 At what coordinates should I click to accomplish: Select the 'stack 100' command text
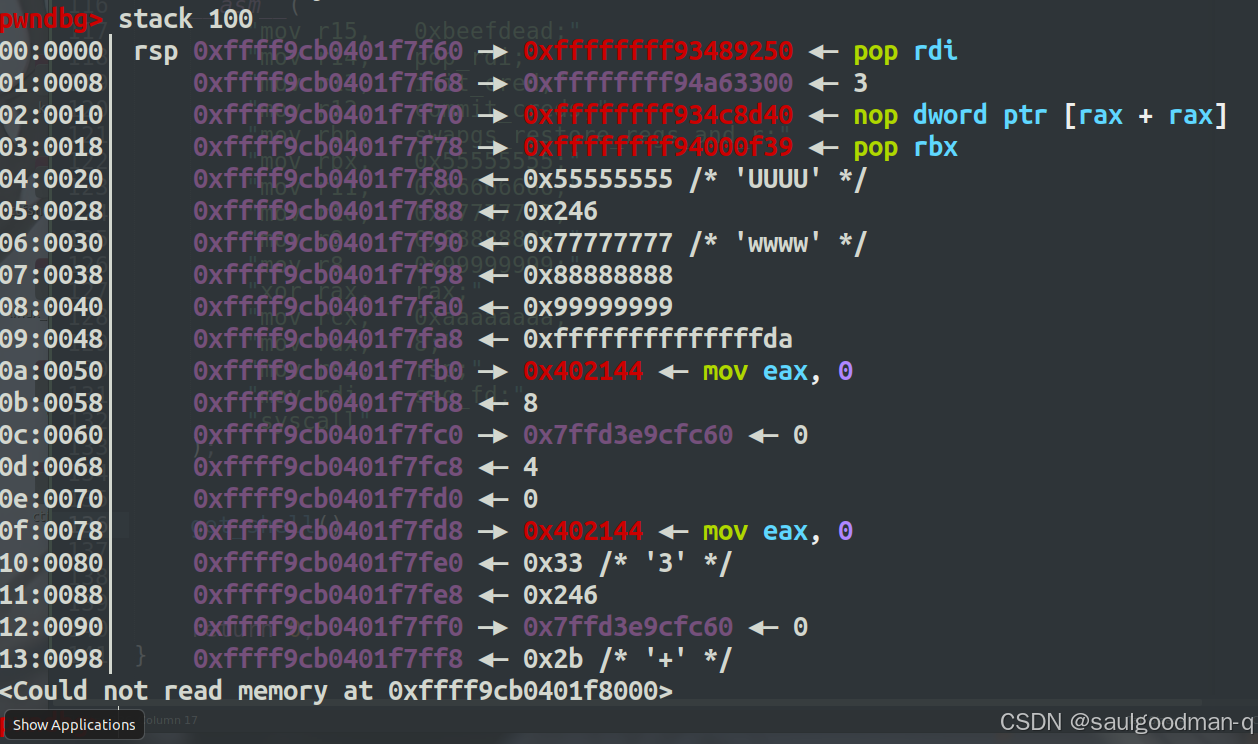click(x=186, y=18)
